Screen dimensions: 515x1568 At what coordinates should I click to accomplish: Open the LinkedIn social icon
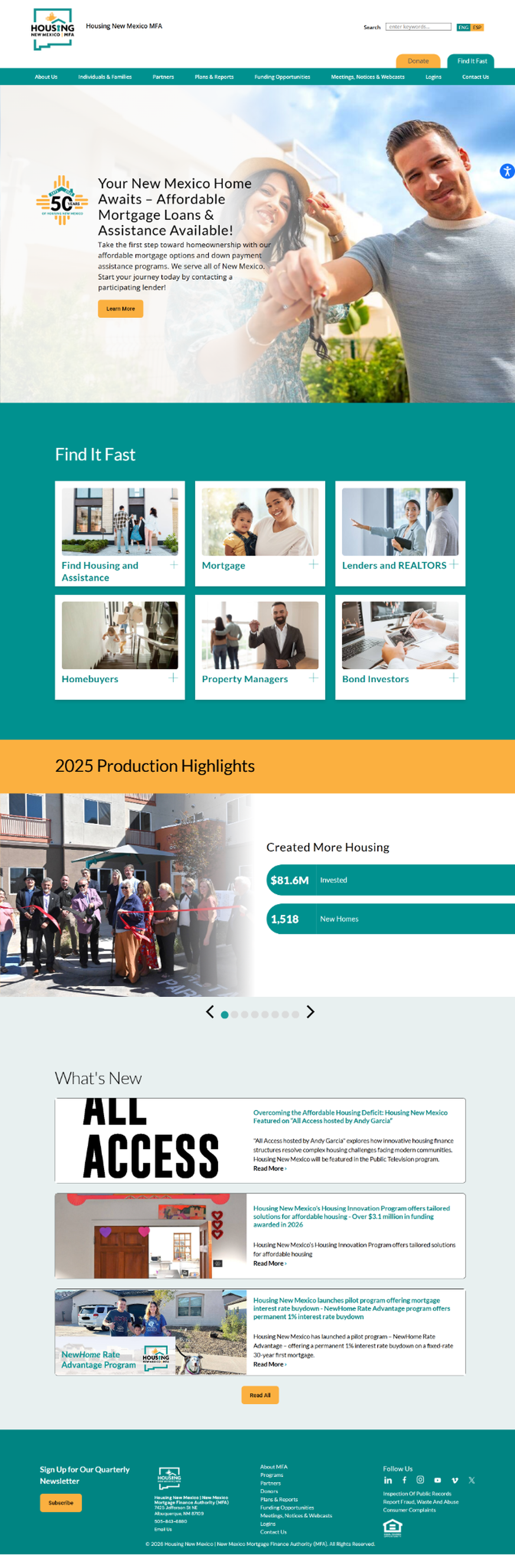(388, 1480)
